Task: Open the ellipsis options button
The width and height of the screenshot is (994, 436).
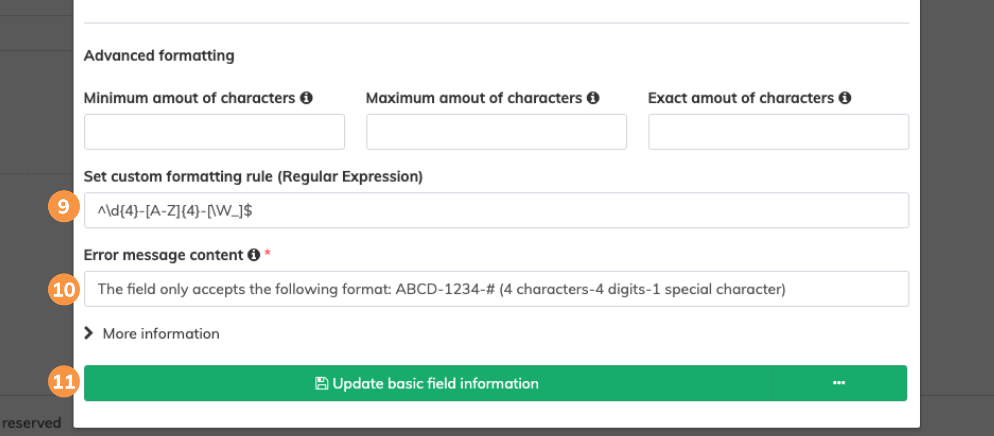Action: 839,383
